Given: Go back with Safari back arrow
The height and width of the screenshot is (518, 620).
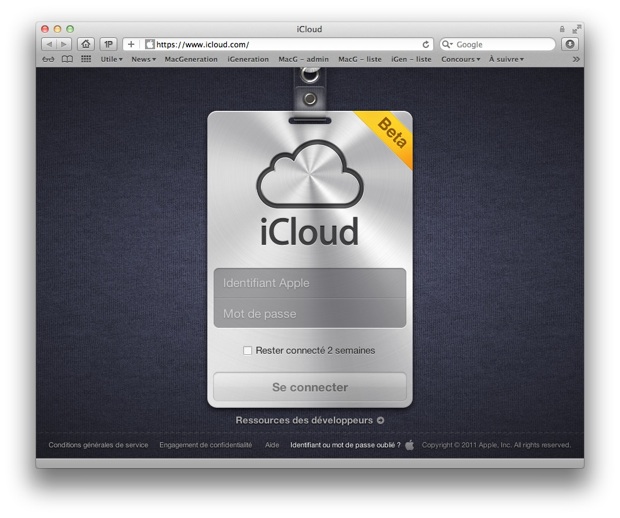Looking at the screenshot, I should (x=49, y=44).
